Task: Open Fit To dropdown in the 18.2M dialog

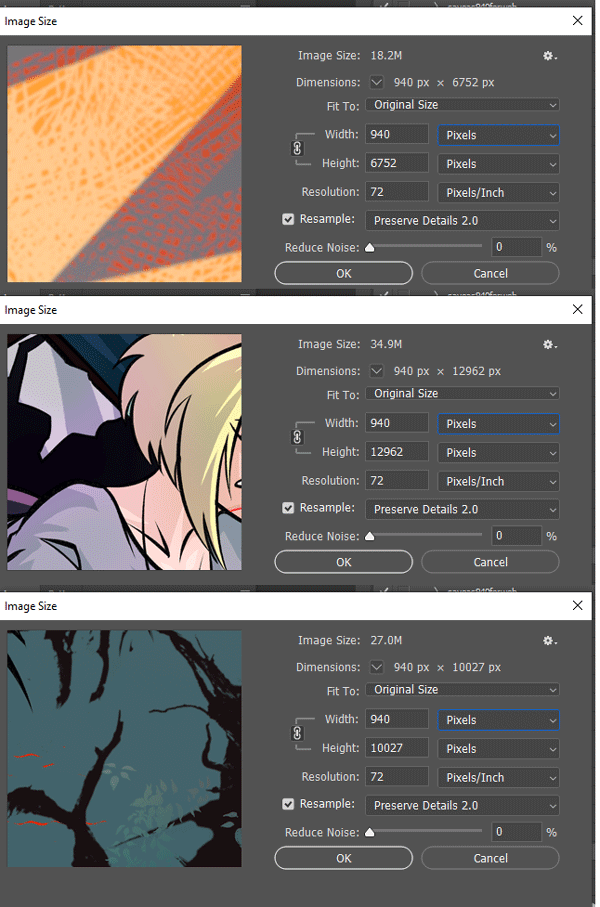Action: 462,105
